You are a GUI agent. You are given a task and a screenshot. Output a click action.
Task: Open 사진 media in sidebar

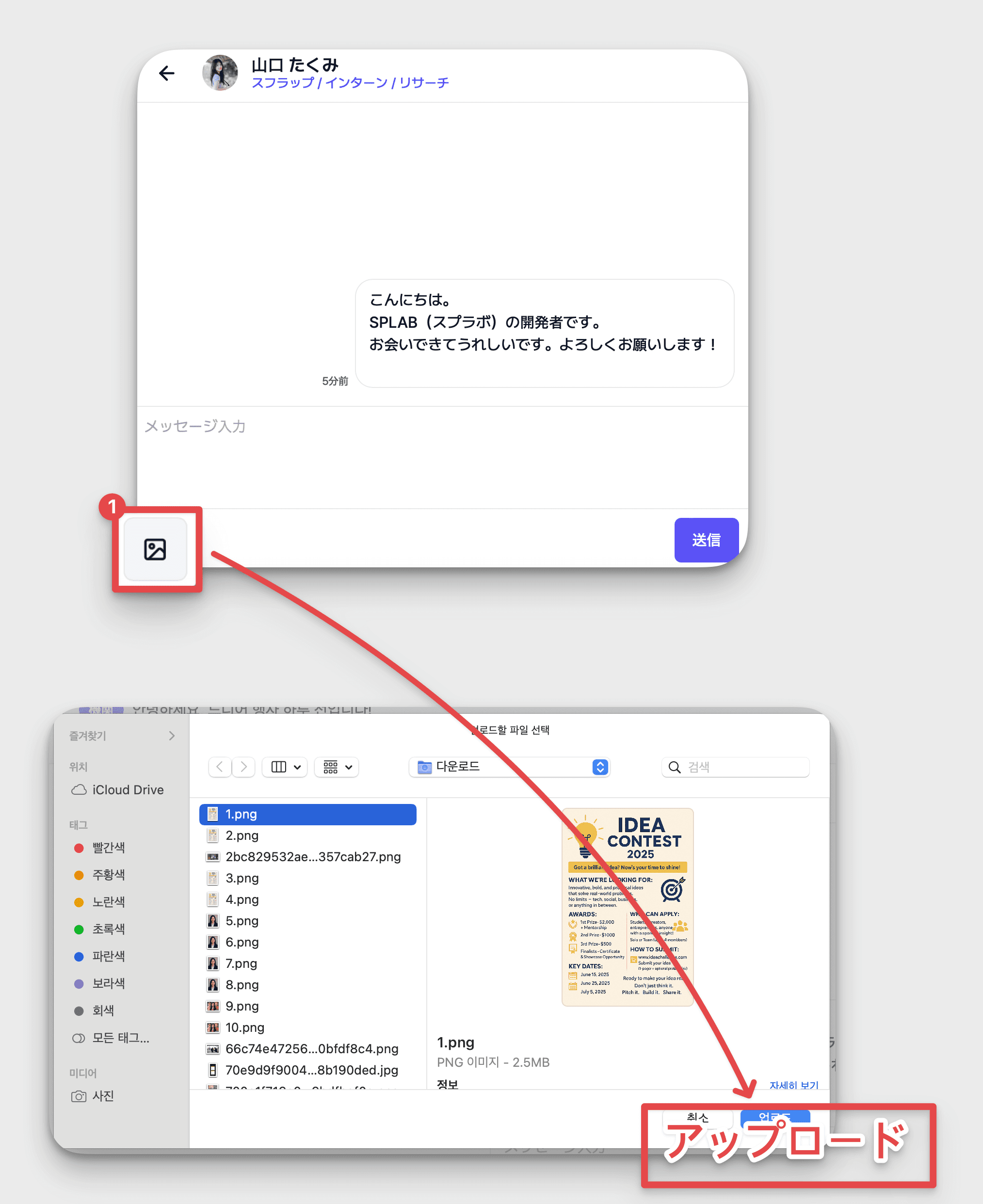(102, 1096)
